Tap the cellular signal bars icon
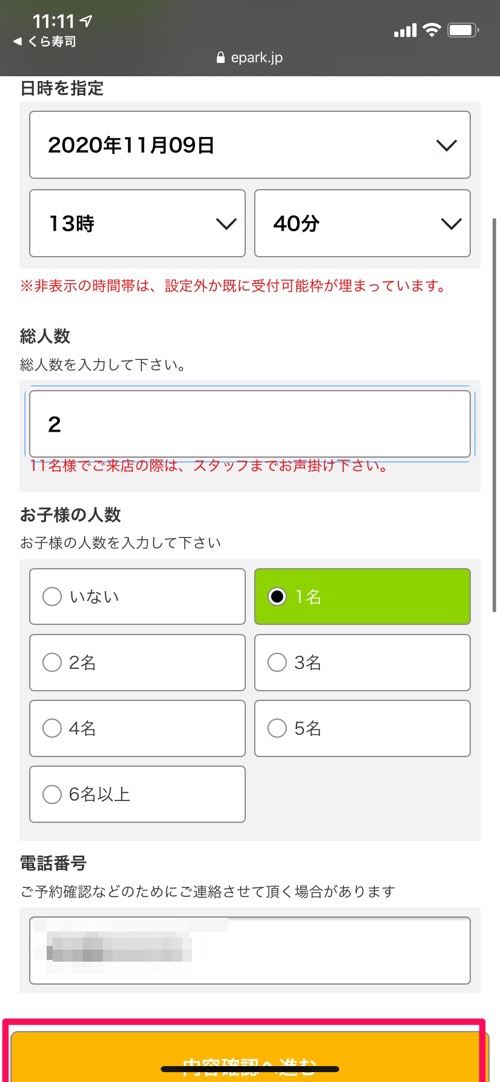The height and width of the screenshot is (1082, 500). [x=405, y=30]
